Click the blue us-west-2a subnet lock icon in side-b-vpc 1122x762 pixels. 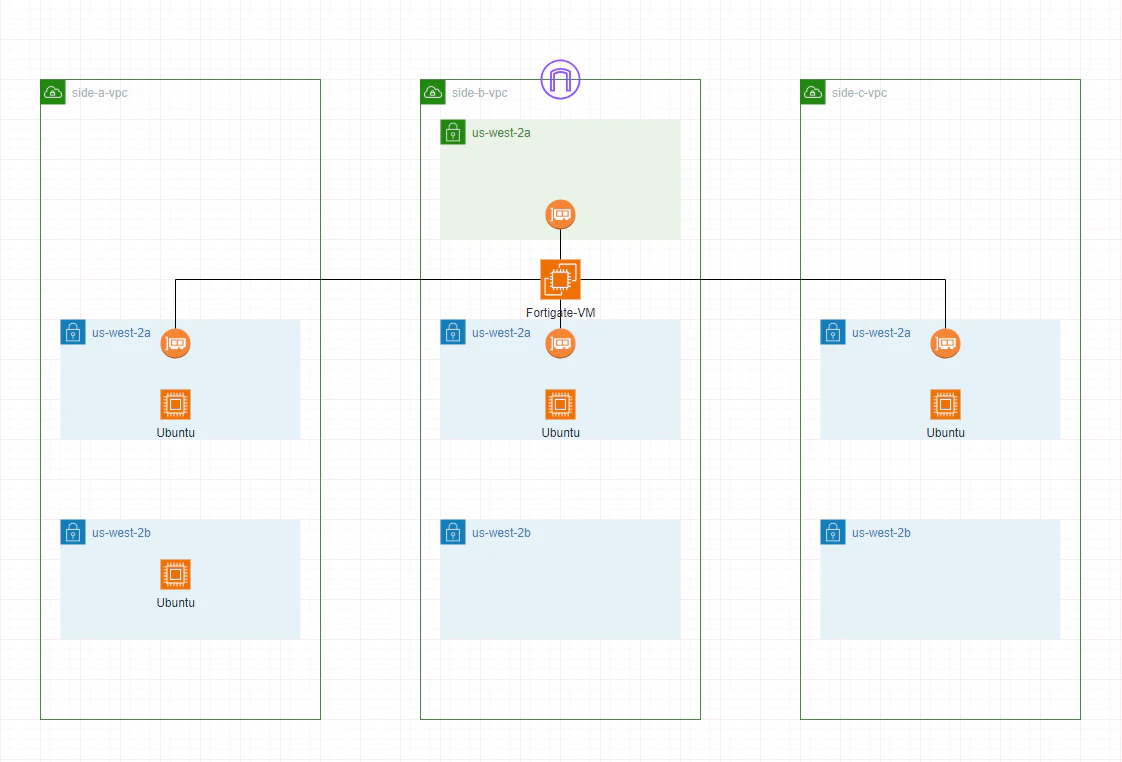point(453,332)
